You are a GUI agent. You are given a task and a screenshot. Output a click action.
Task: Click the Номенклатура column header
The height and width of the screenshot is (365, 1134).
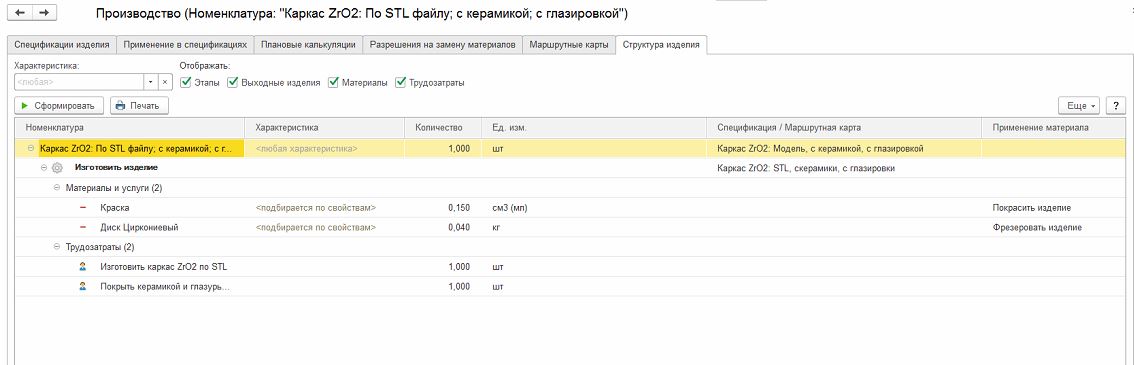[x=130, y=128]
